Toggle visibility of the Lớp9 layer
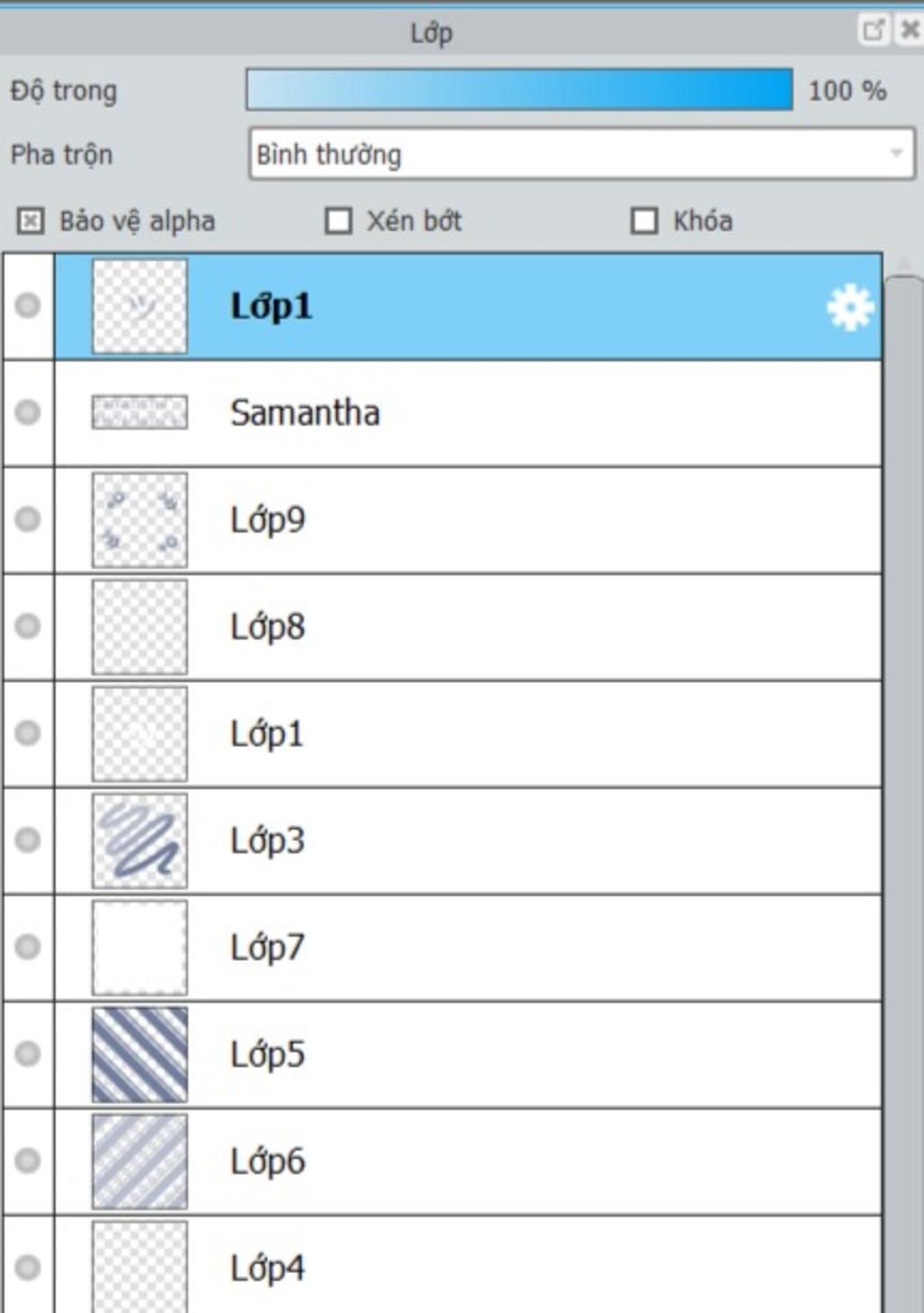The image size is (924, 1313). (x=28, y=519)
